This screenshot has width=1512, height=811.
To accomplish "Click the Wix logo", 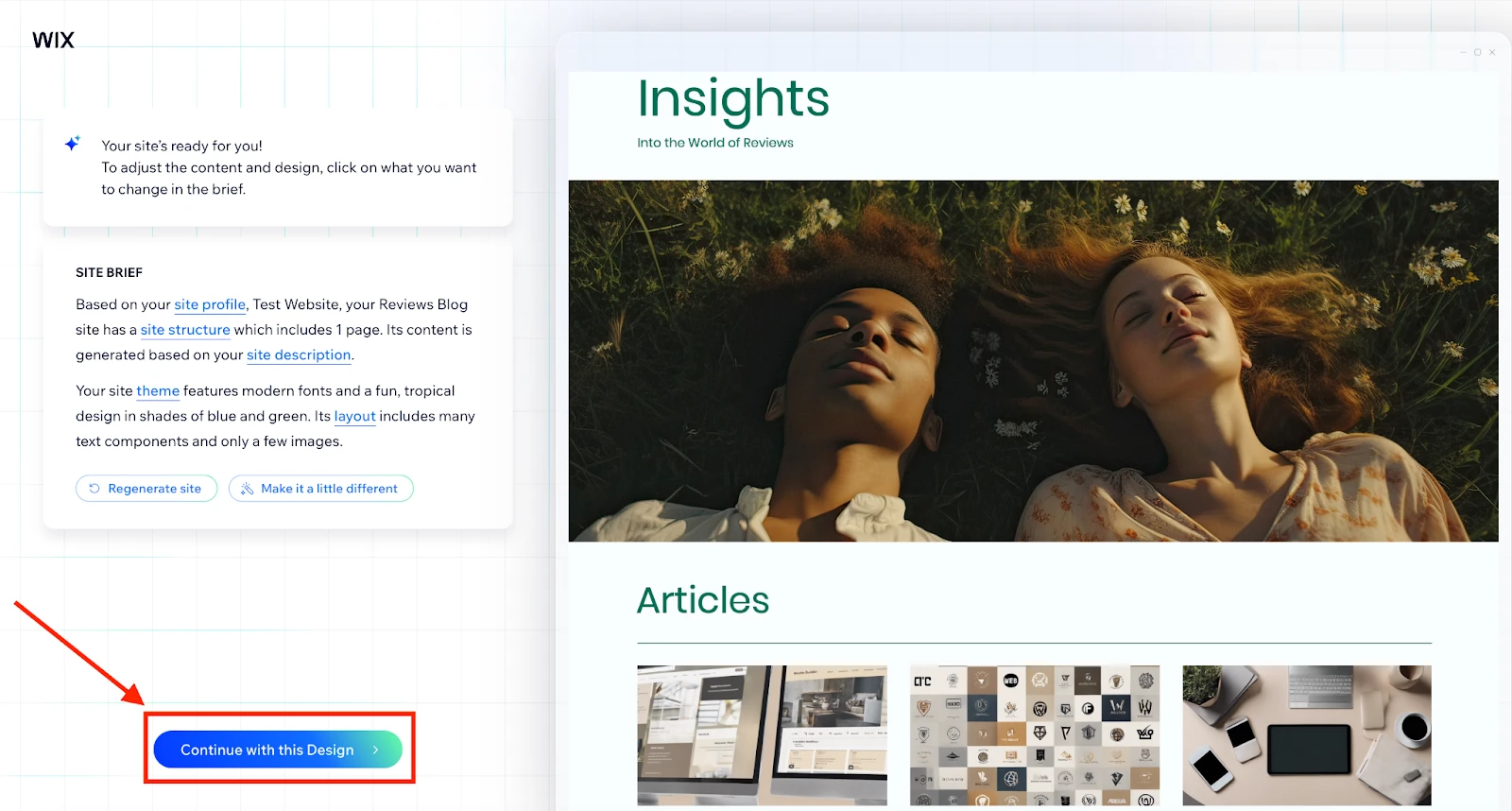I will 53,40.
